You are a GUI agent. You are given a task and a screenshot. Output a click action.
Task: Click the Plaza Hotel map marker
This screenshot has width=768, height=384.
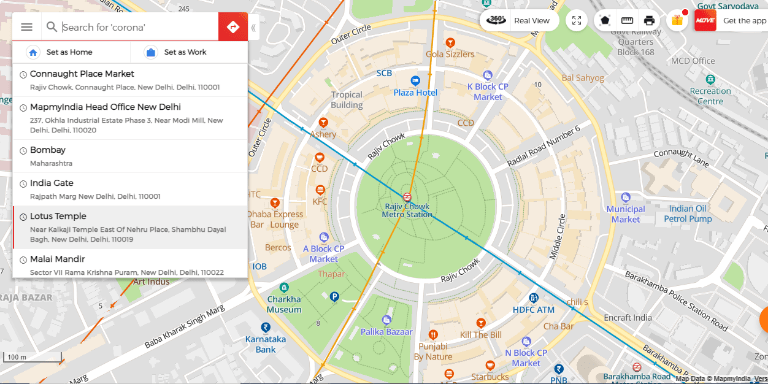pyautogui.click(x=415, y=81)
